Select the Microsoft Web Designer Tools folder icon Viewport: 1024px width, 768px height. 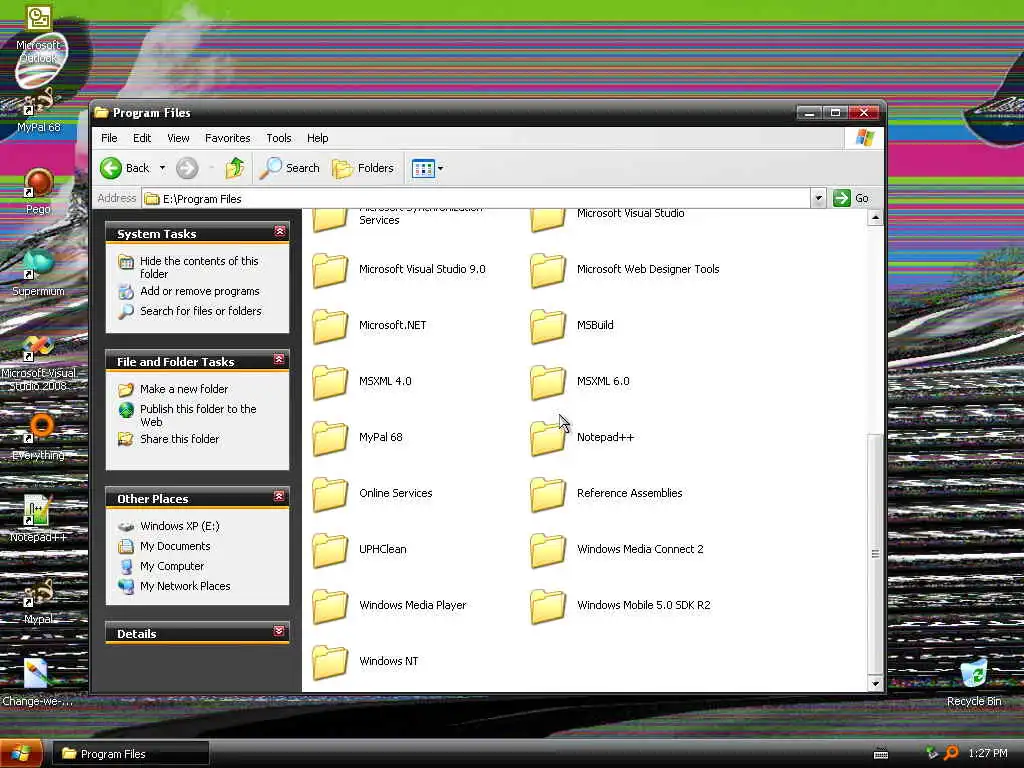coord(548,270)
